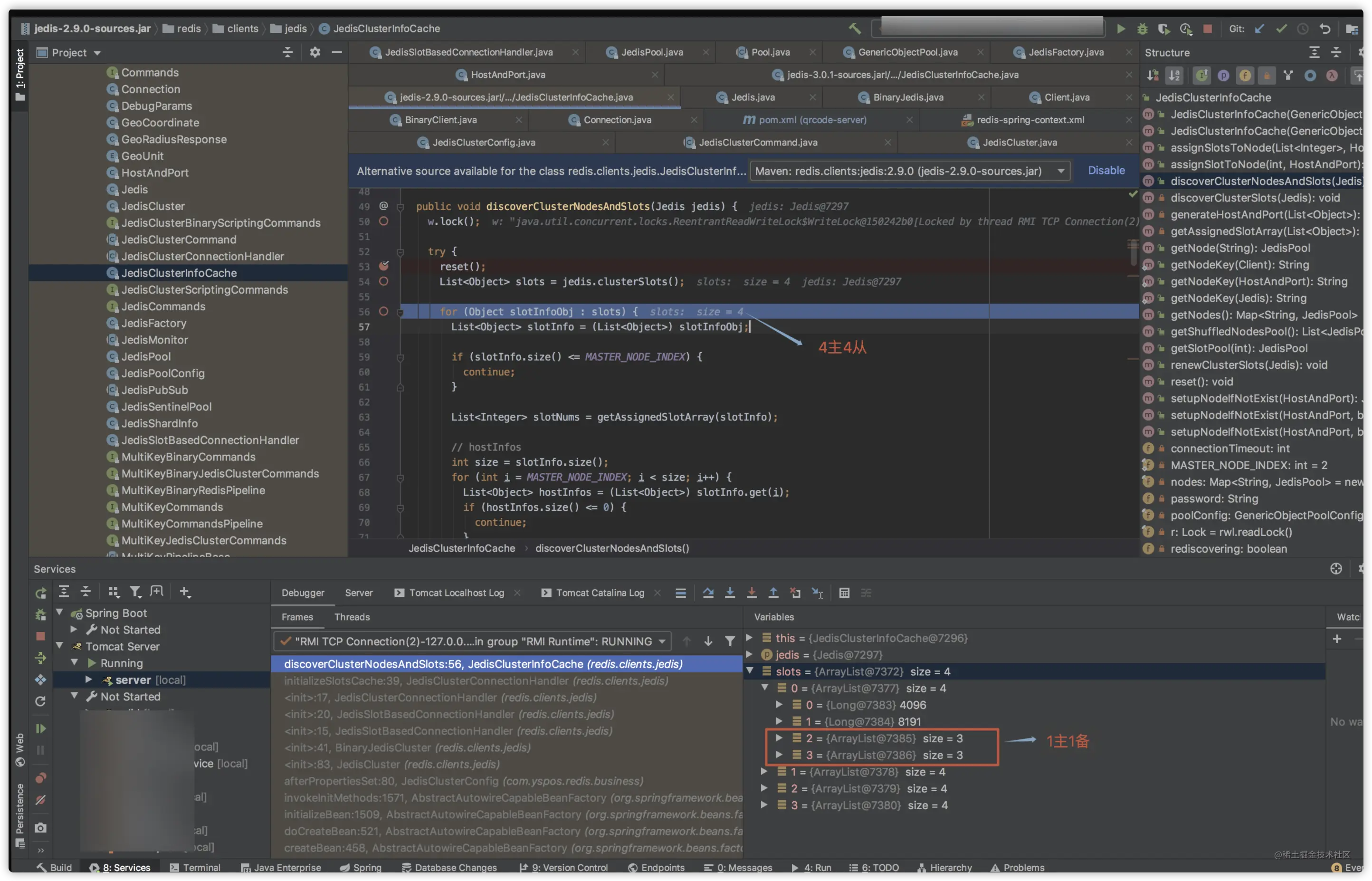
Task: Expand the jedis variable node
Action: click(750, 654)
